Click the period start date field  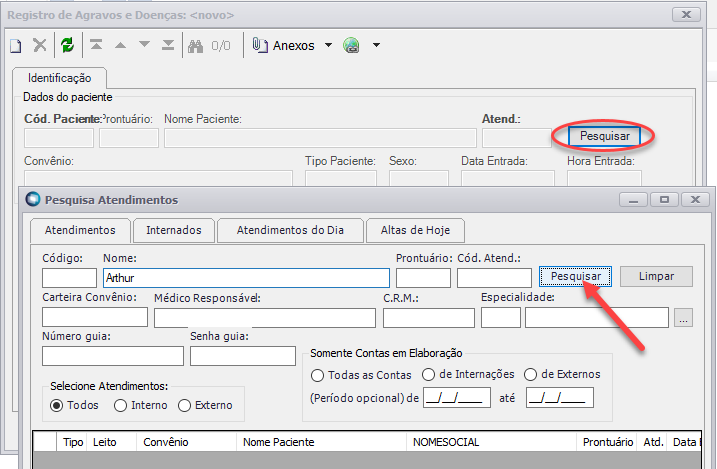pos(457,398)
